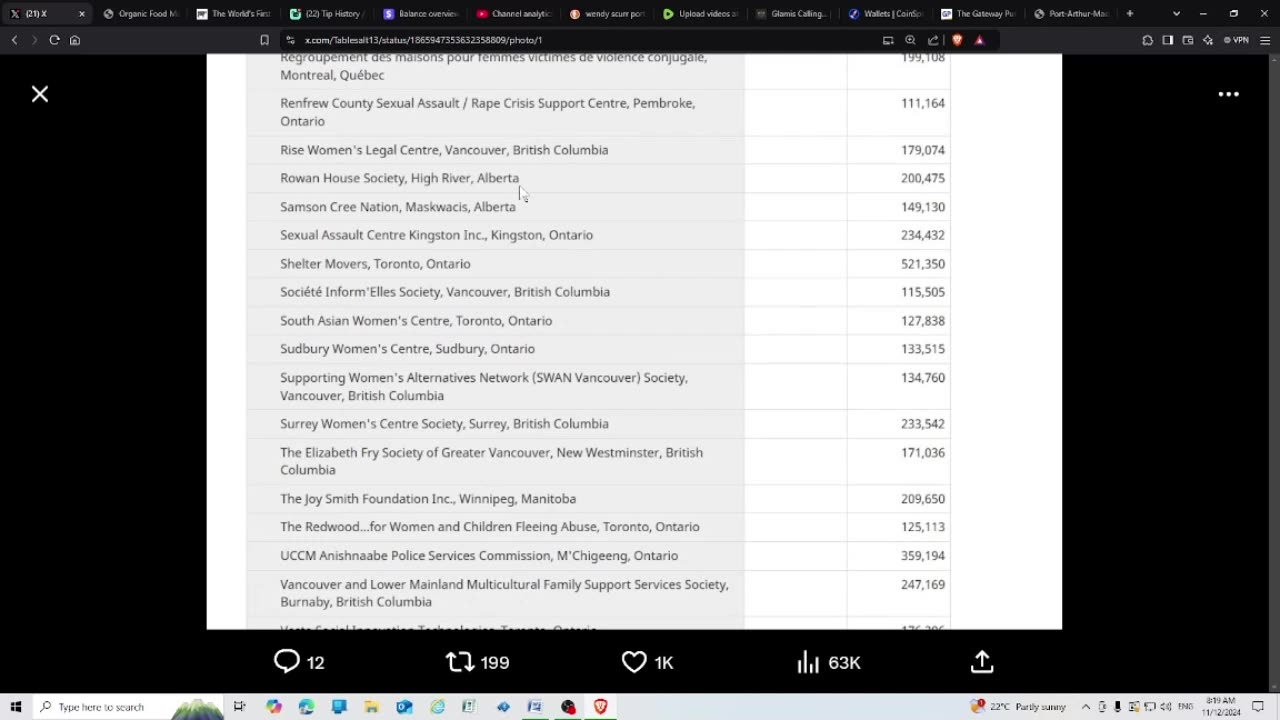This screenshot has height=720, width=1280.
Task: Open the taskbar clock and date
Action: (1223, 707)
